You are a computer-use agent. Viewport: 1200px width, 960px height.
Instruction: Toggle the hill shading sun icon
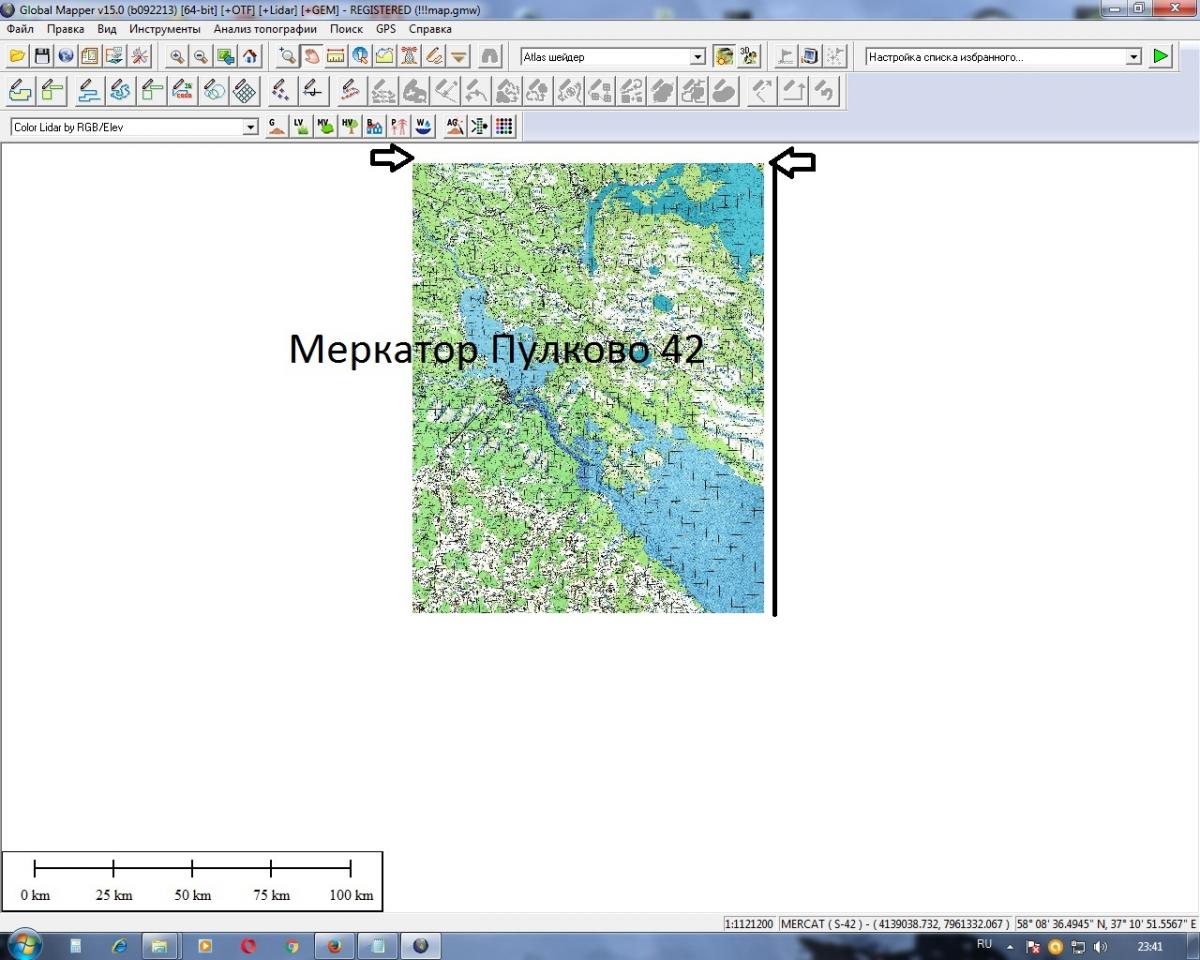725,56
